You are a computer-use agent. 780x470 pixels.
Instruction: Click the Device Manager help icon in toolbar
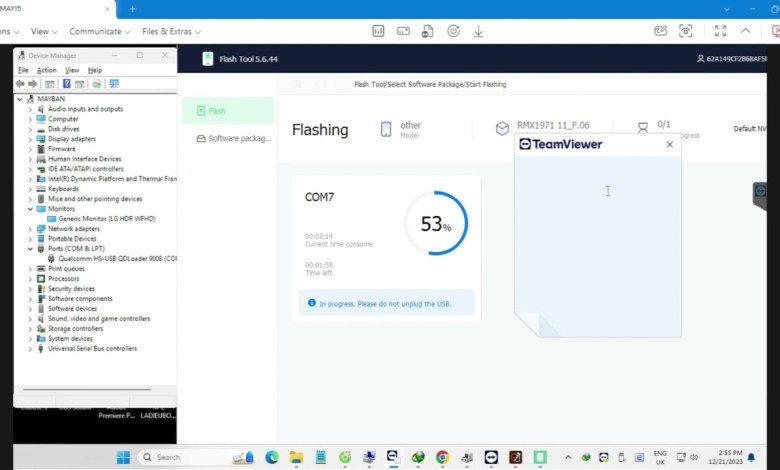pos(67,84)
